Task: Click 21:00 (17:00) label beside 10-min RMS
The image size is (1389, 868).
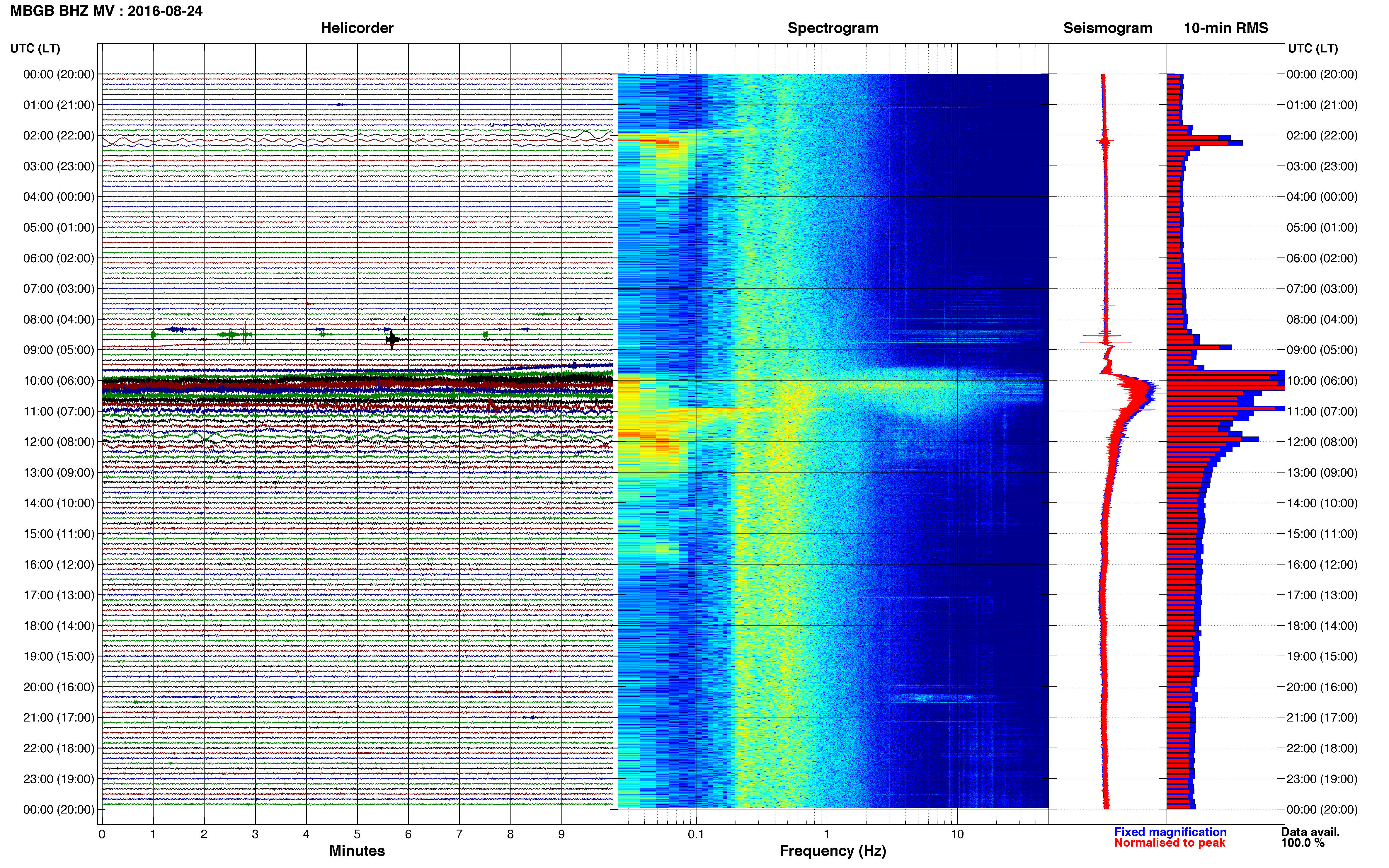Action: pos(1322,718)
